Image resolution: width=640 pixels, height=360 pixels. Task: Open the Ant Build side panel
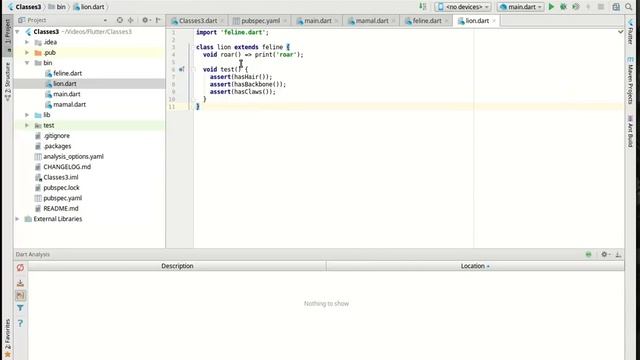[x=631, y=131]
